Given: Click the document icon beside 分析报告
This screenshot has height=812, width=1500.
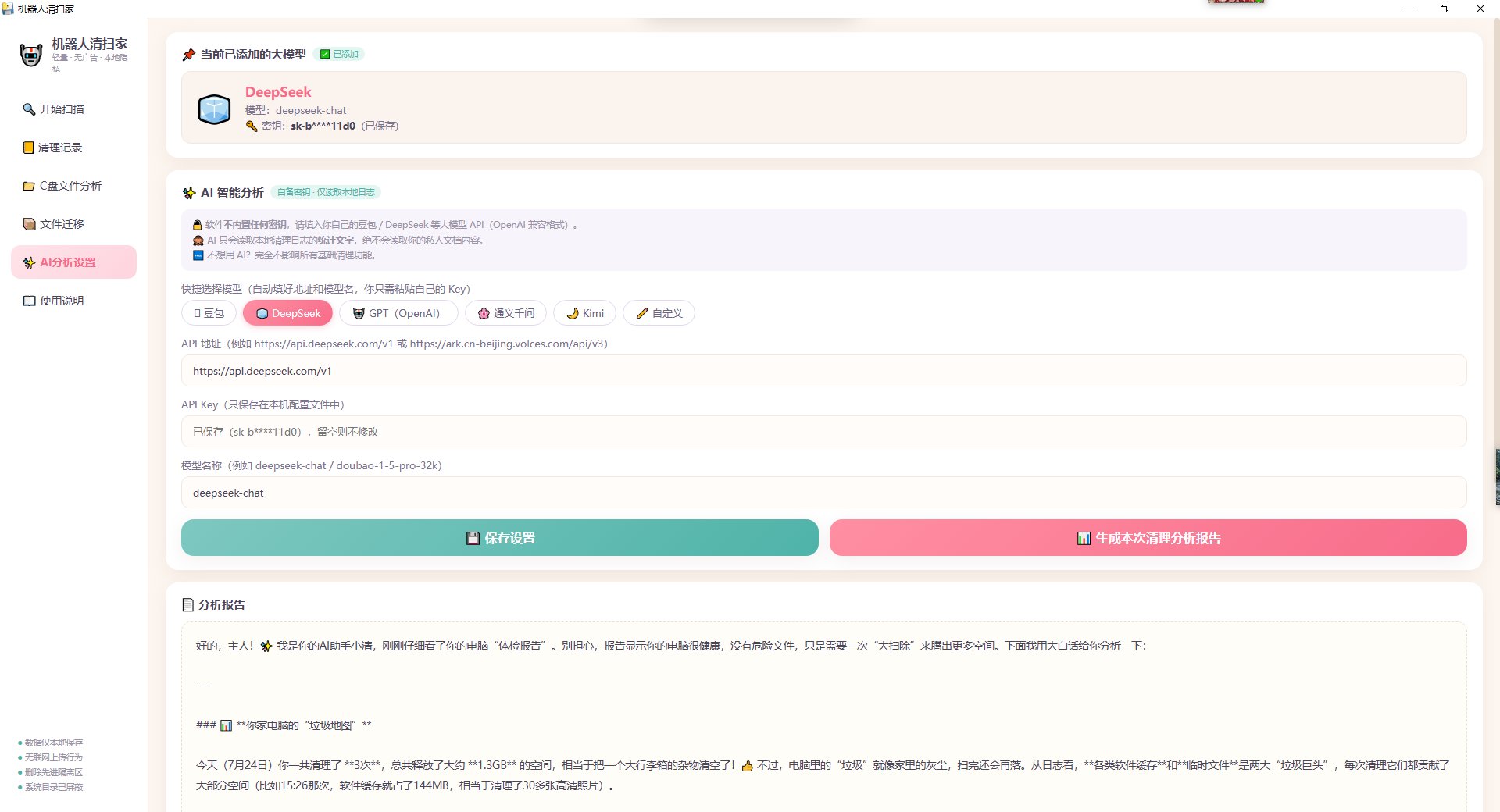Looking at the screenshot, I should 187,605.
